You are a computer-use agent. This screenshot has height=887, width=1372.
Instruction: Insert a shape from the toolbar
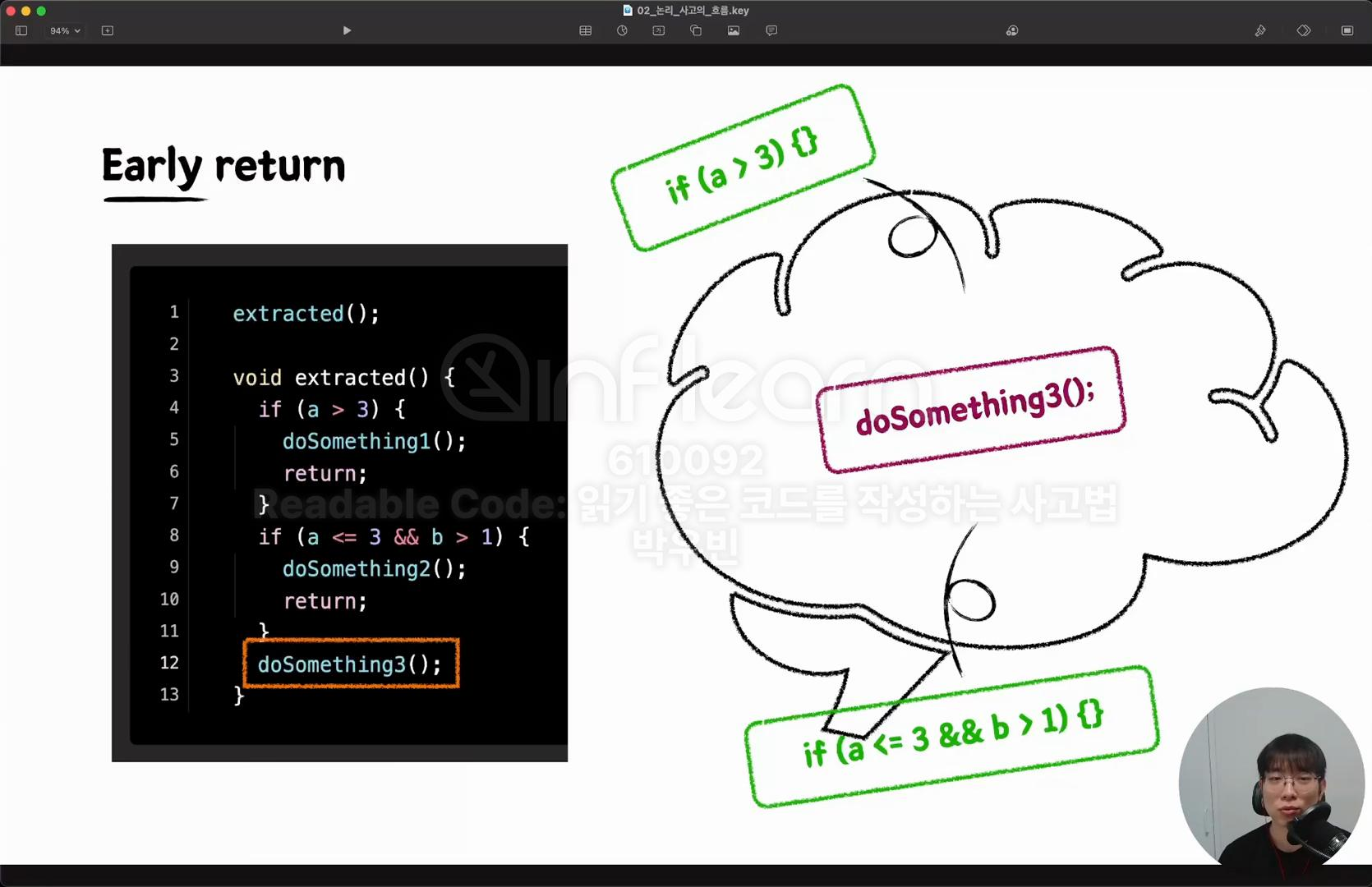coord(696,30)
